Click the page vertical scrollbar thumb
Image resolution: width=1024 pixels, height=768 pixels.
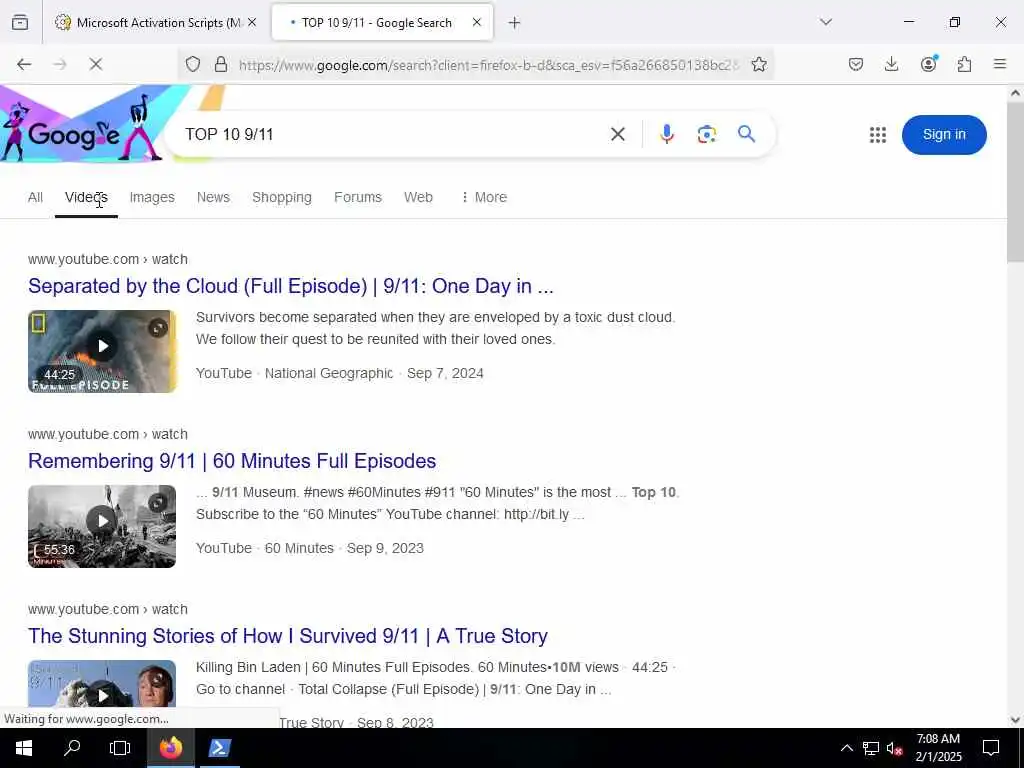coord(1015,183)
